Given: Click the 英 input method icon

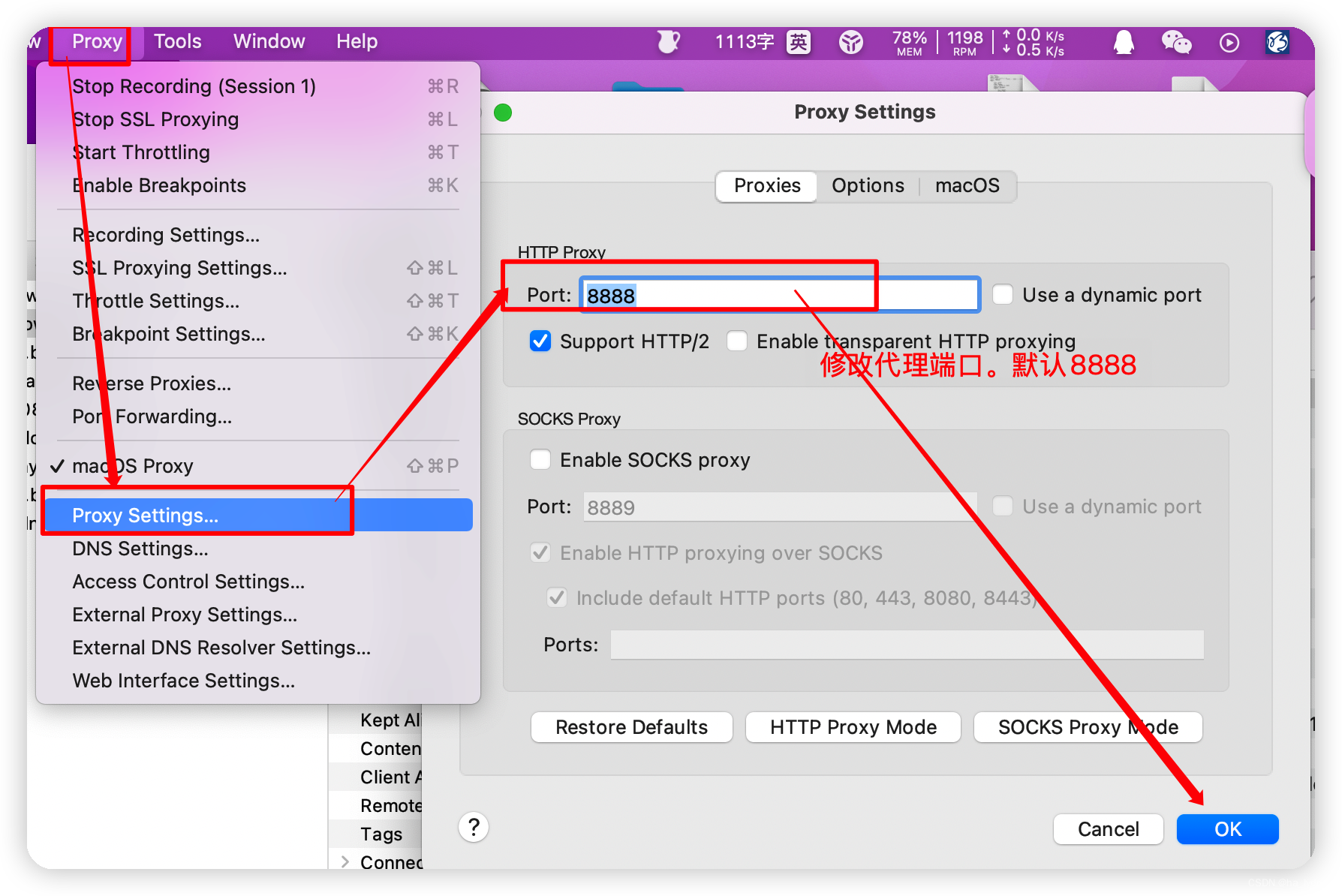Looking at the screenshot, I should tap(799, 42).
